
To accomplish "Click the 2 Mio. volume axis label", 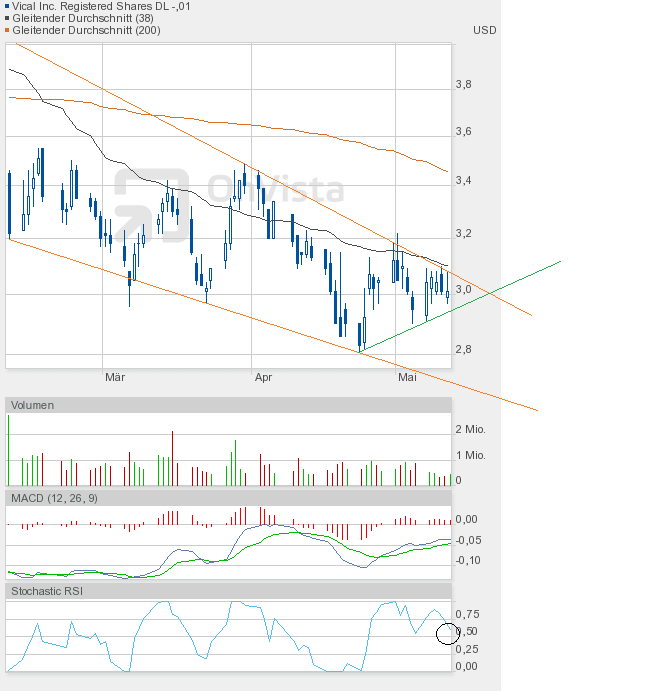I will 470,429.
